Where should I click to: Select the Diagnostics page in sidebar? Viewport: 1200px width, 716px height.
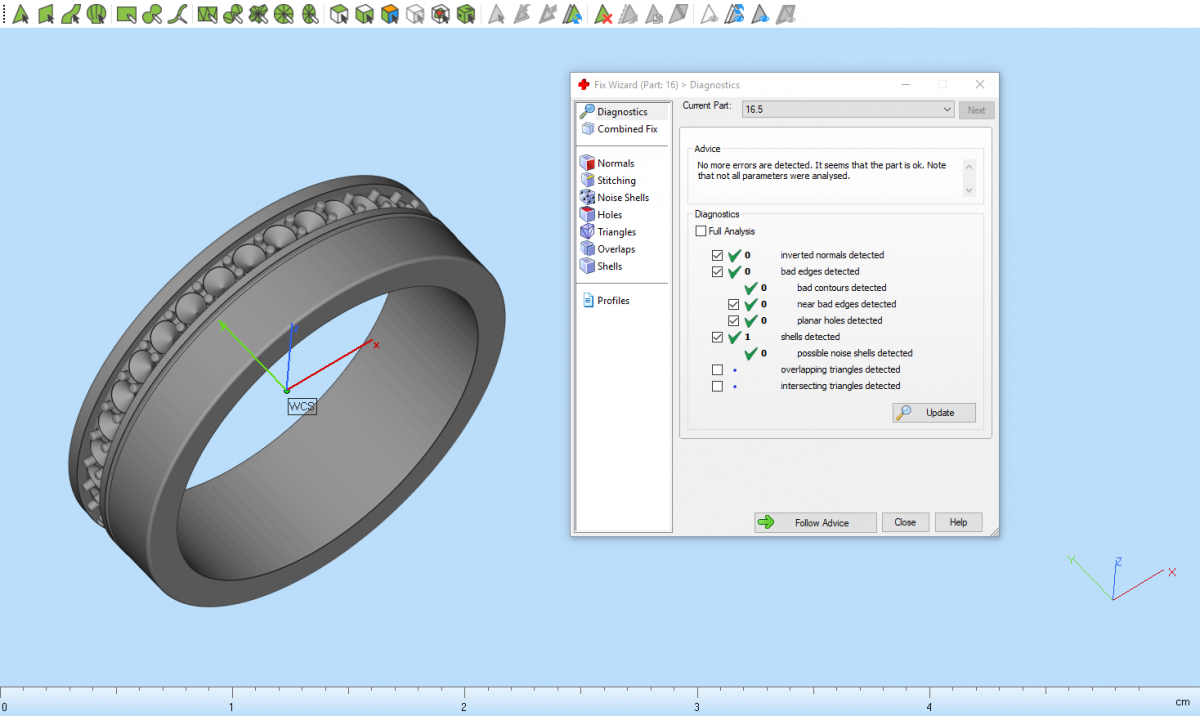[x=621, y=112]
